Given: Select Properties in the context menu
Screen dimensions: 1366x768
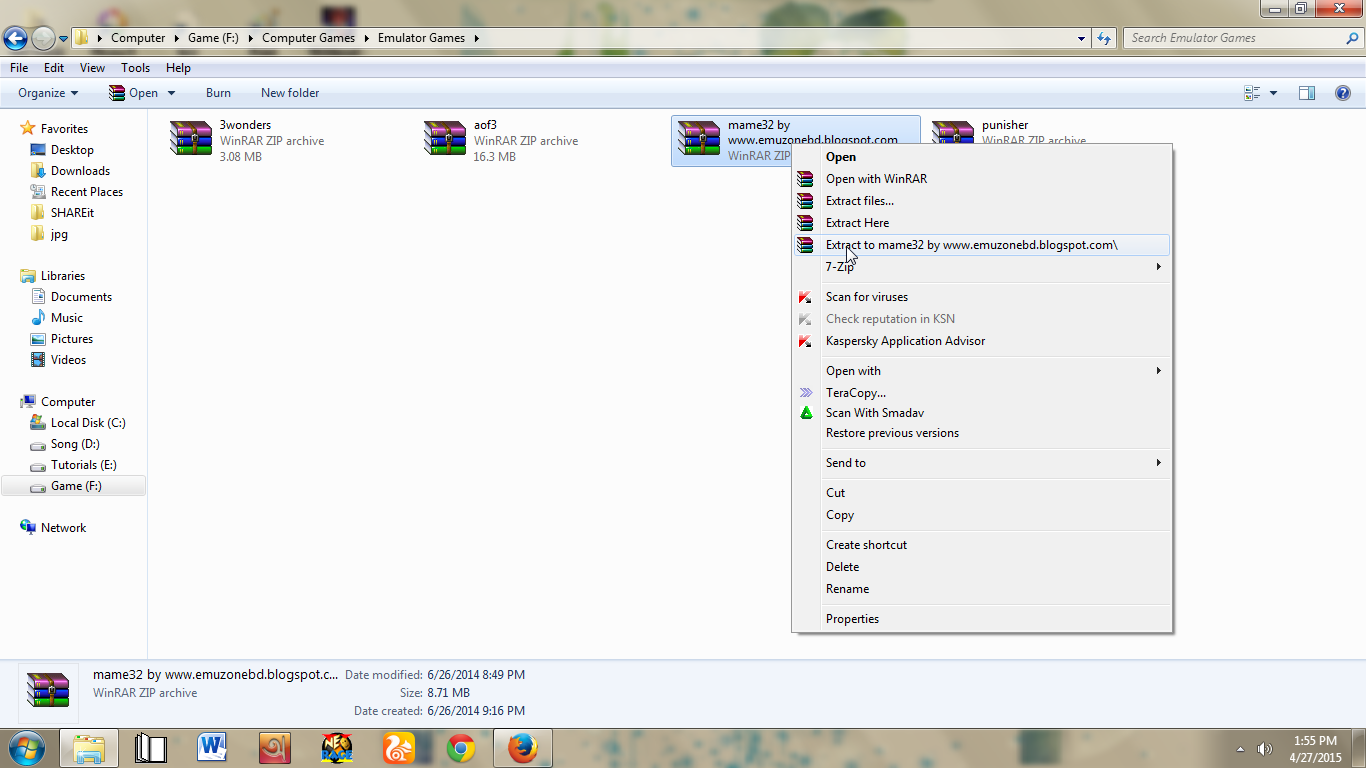Looking at the screenshot, I should click(982, 619).
